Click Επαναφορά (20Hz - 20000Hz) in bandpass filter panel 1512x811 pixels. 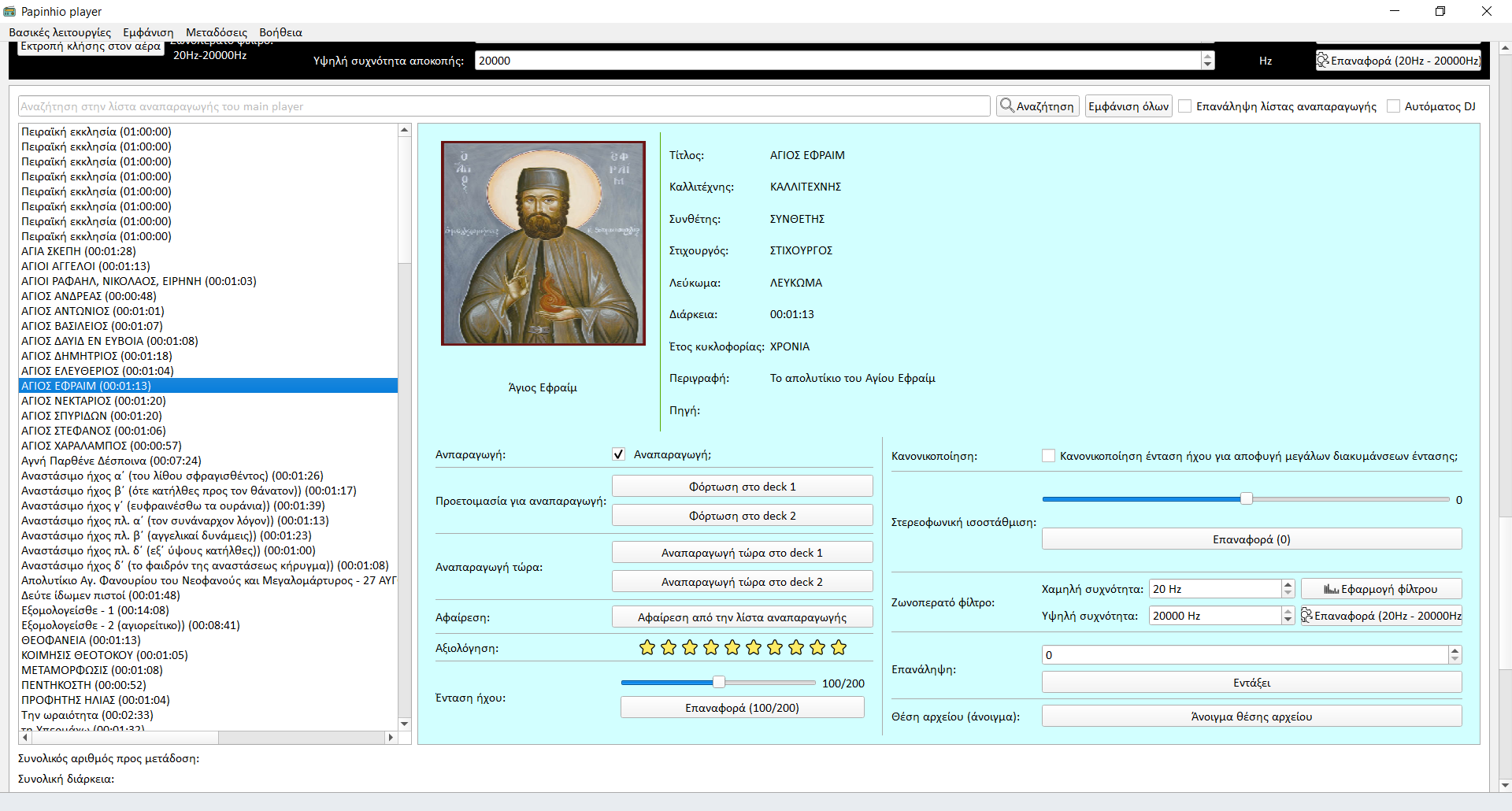(x=1381, y=616)
